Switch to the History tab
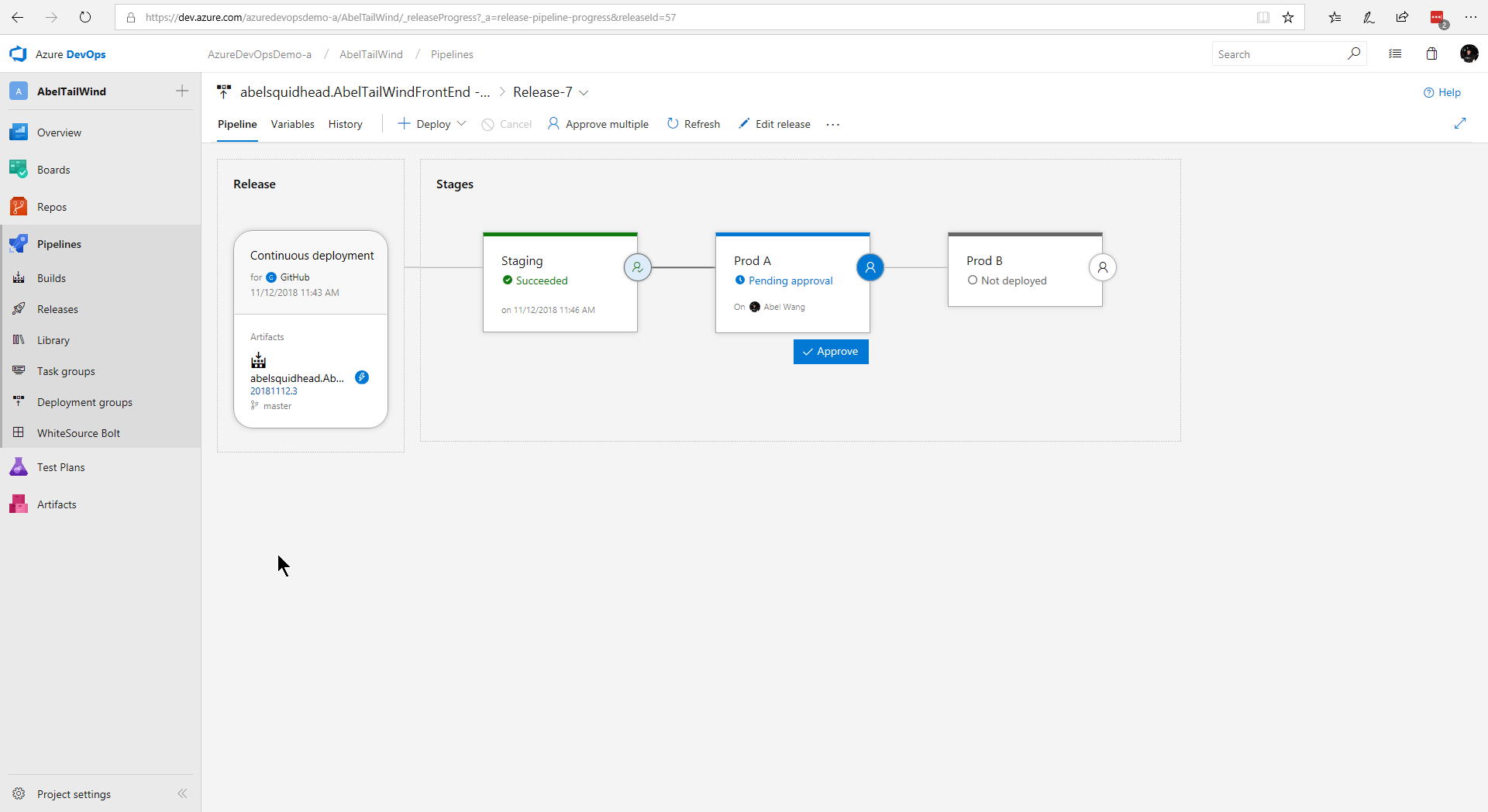Viewport: 1488px width, 812px height. 346,124
